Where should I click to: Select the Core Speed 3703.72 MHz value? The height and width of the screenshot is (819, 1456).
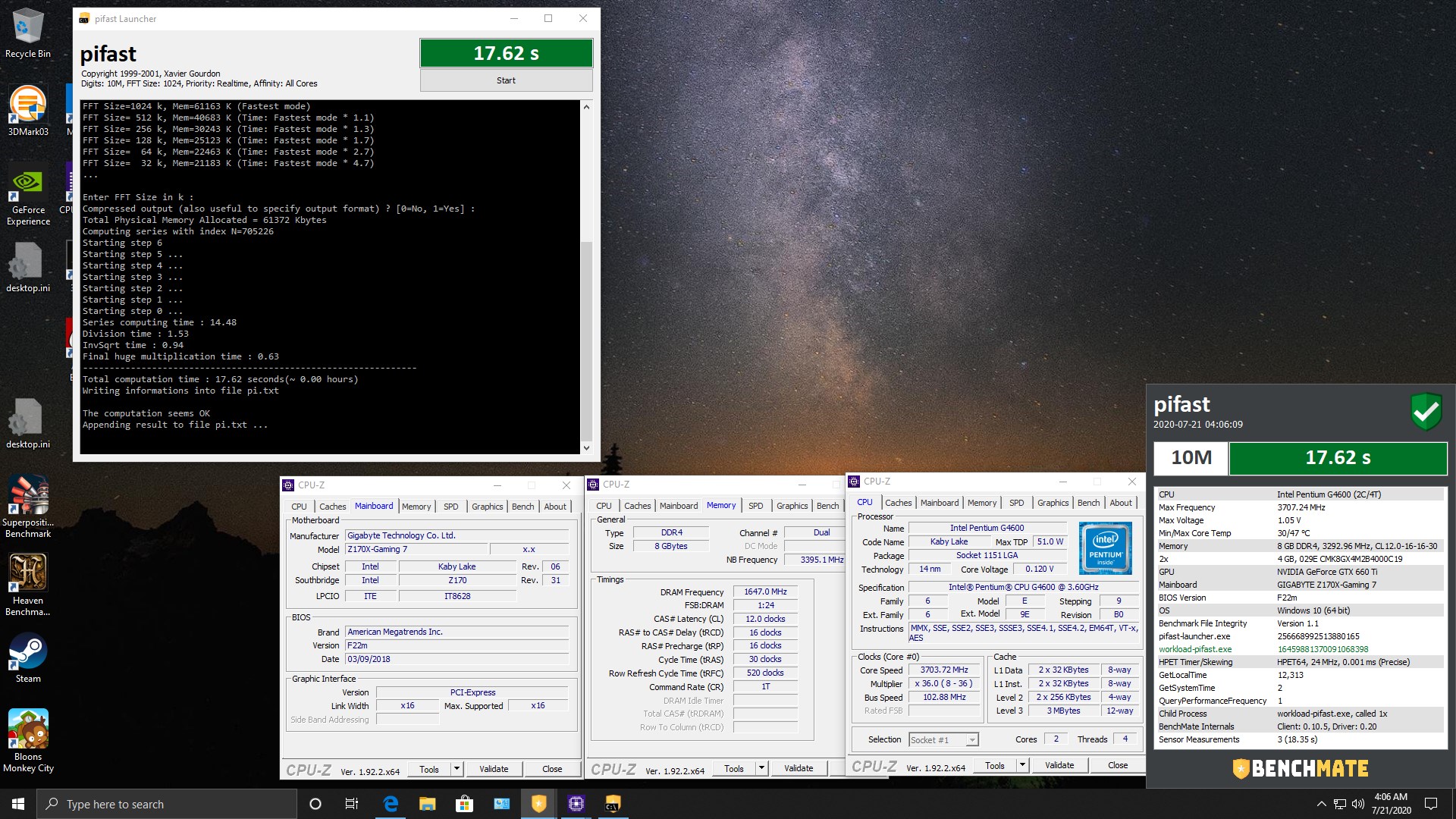coord(944,670)
